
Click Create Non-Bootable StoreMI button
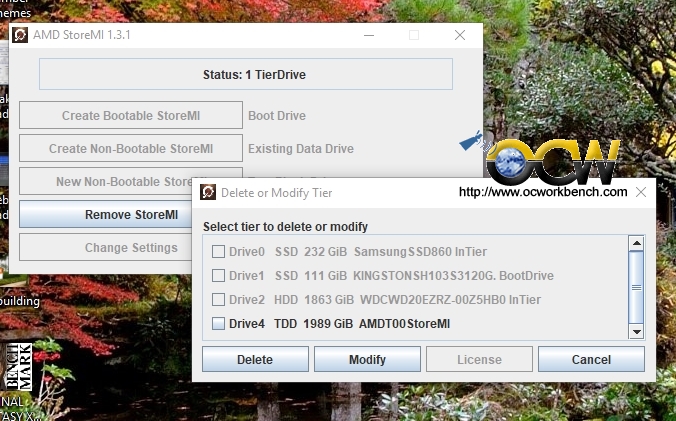[x=131, y=148]
